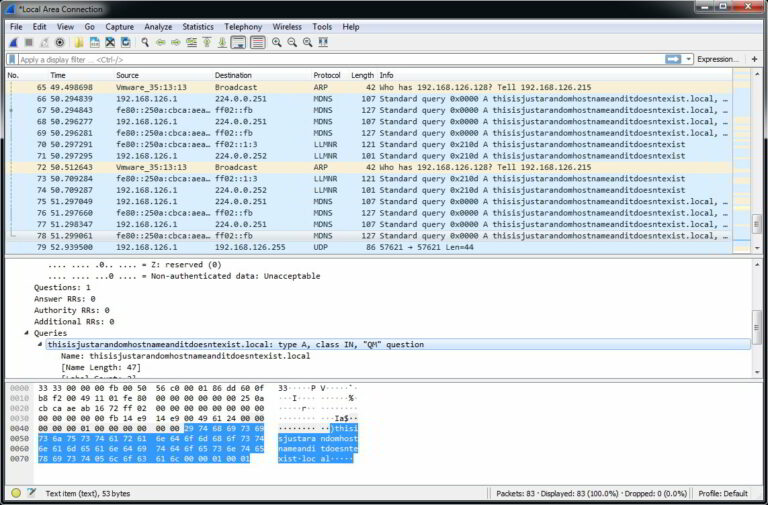
Task: Open the Wireless menu
Action: (287, 27)
